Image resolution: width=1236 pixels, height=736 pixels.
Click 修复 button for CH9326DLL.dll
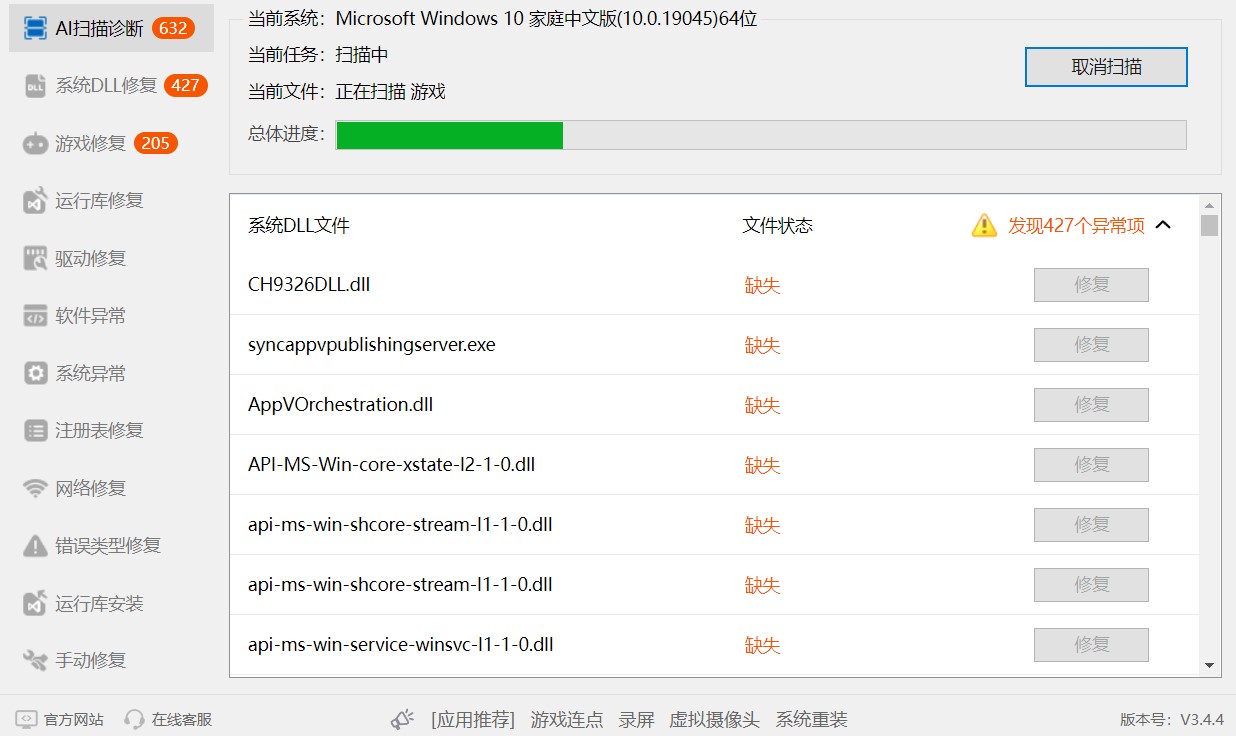(x=1090, y=285)
